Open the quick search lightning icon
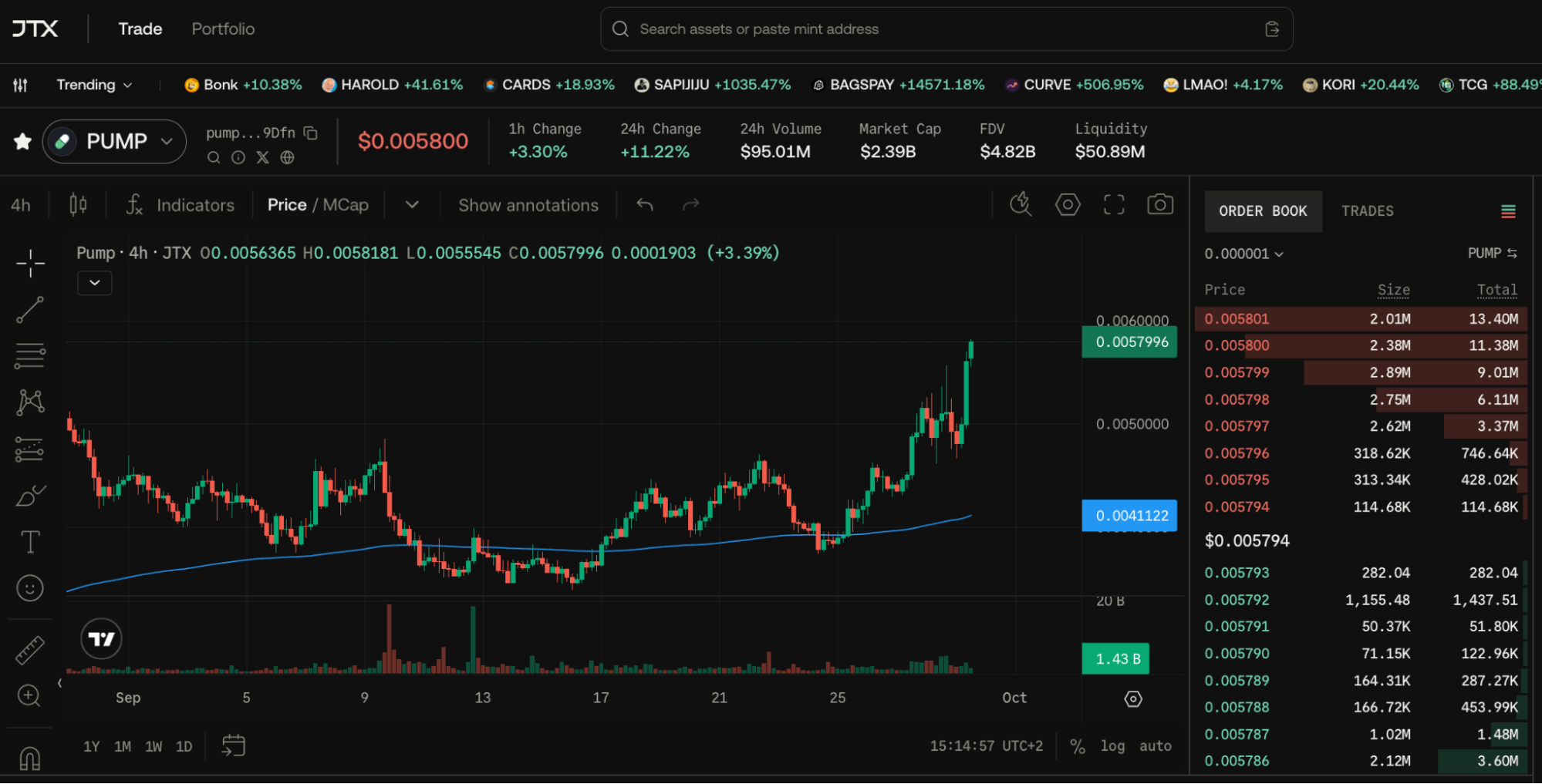Screen dimensions: 1542x784 pyautogui.click(x=1021, y=204)
